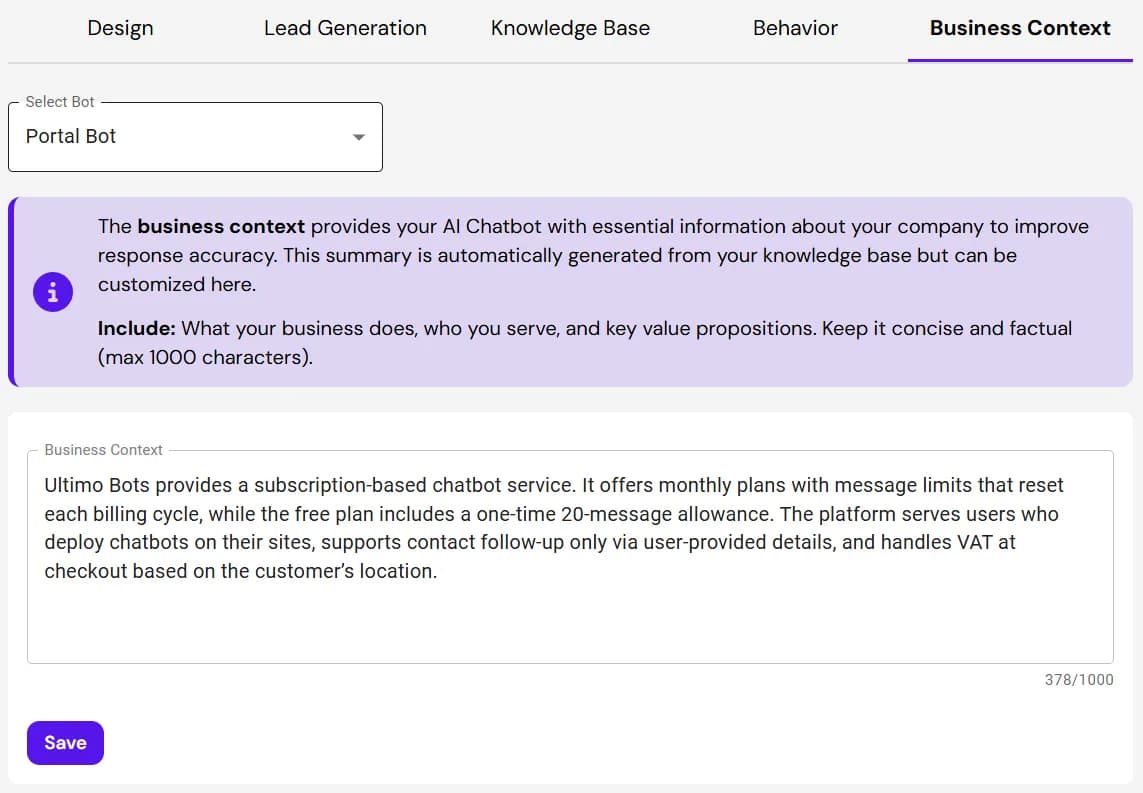This screenshot has height=793, width=1143.
Task: Click the dropdown arrow in Select Bot field
Action: pyautogui.click(x=358, y=137)
